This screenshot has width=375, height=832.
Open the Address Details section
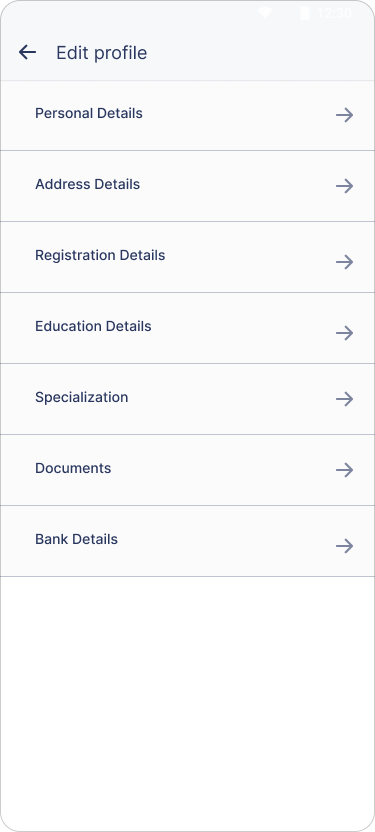point(187,186)
